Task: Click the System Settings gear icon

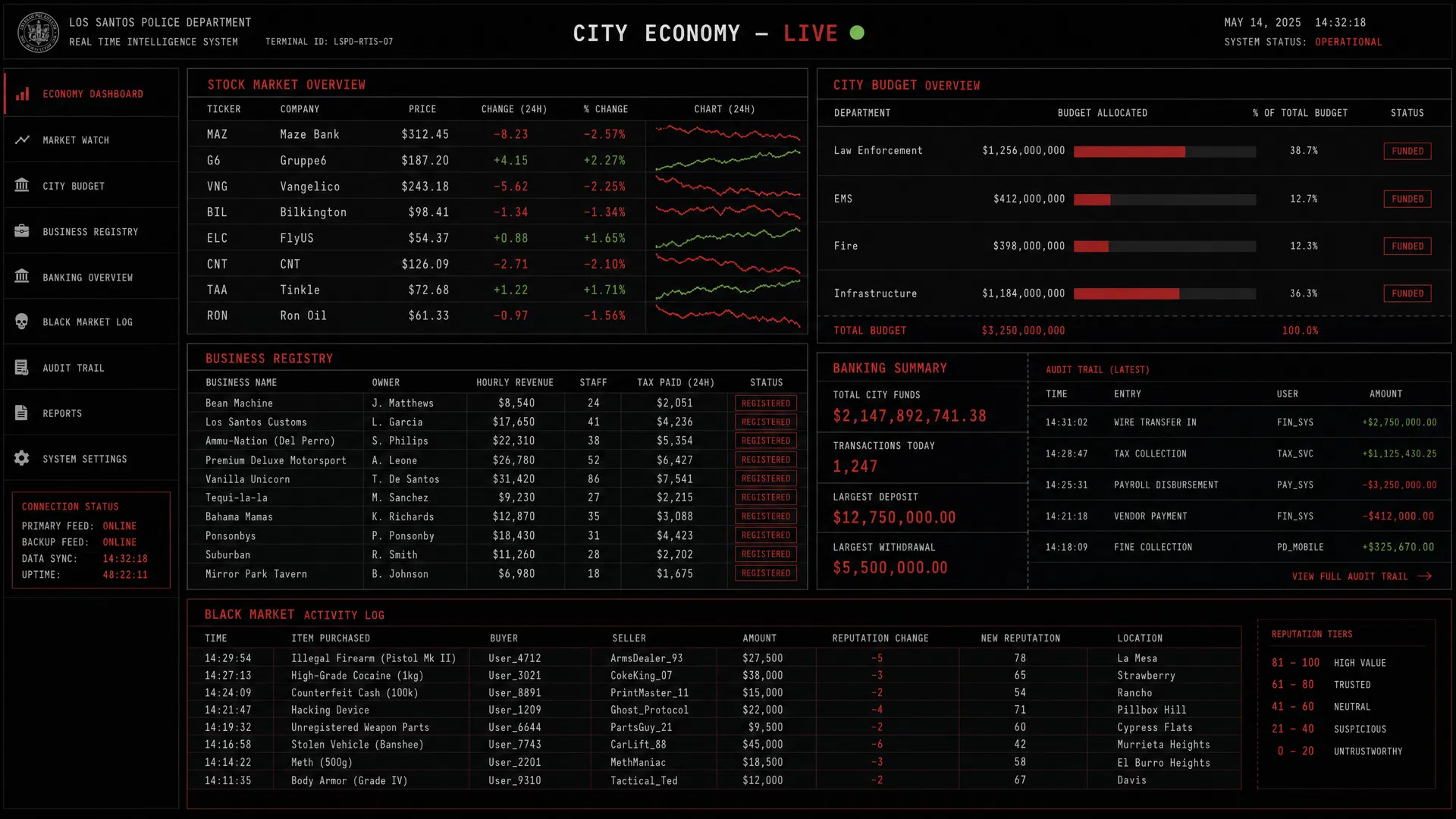Action: tap(22, 459)
